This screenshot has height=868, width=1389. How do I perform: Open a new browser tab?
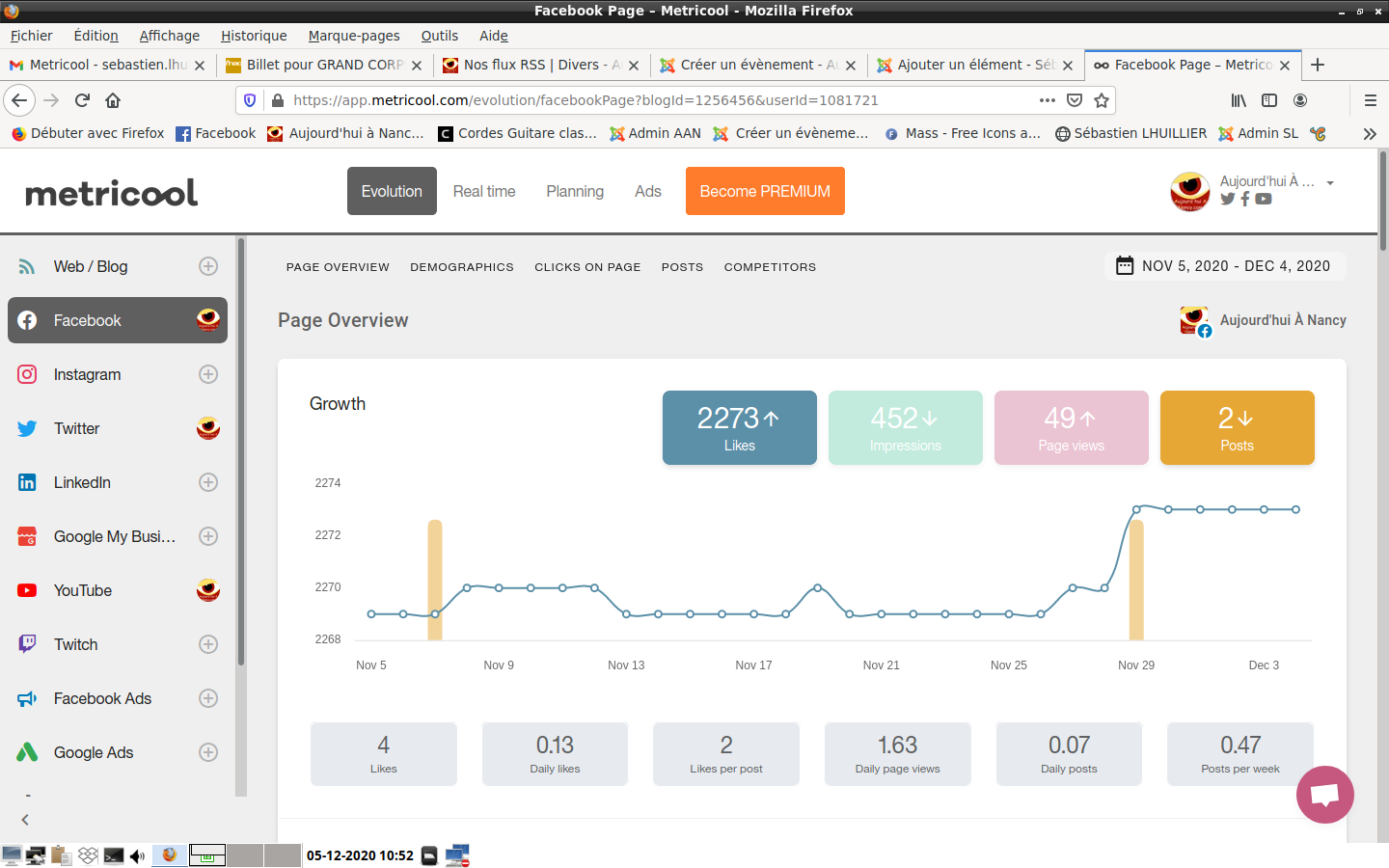point(1318,65)
